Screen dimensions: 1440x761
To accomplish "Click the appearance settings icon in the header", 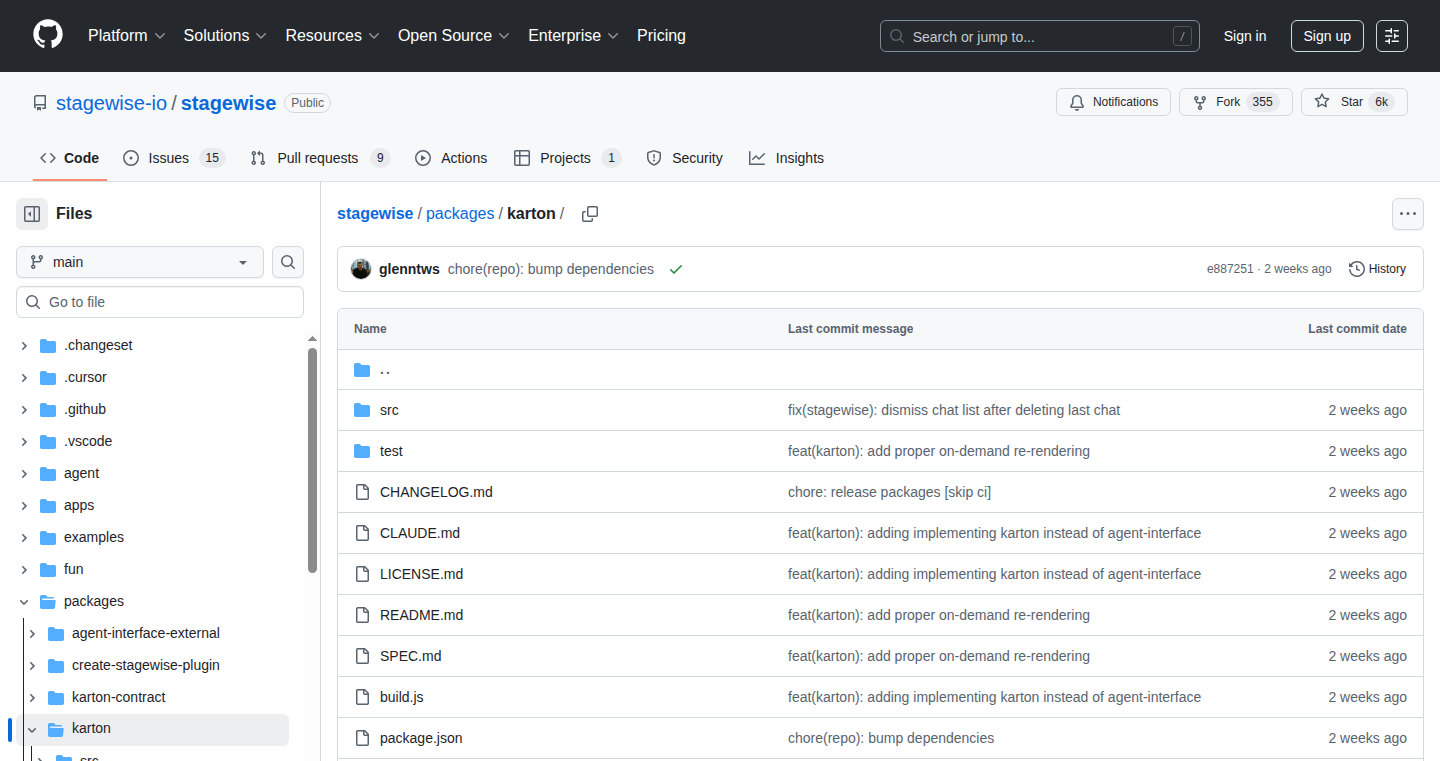I will (x=1392, y=36).
